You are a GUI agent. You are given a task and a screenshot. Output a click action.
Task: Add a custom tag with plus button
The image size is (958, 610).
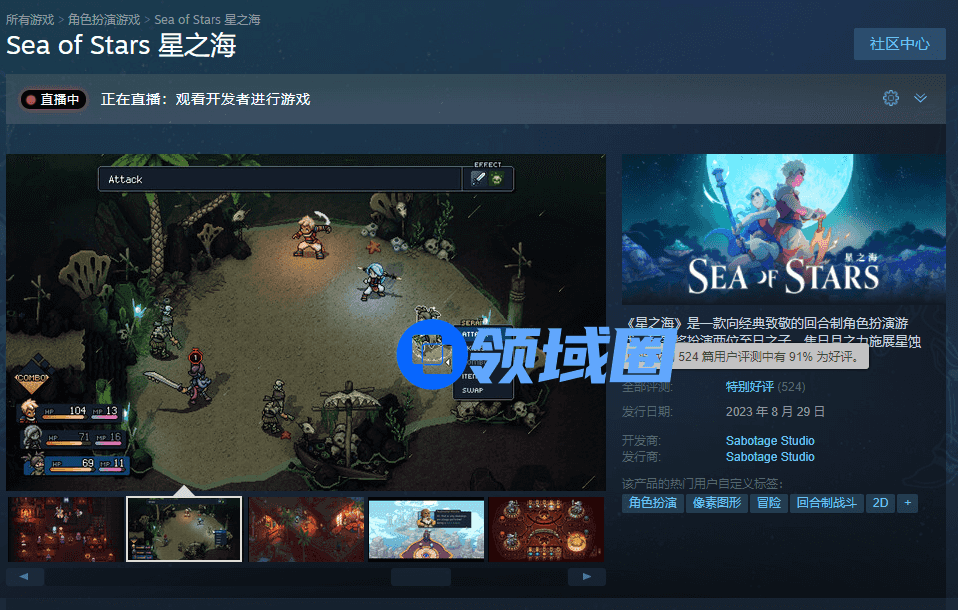[907, 503]
